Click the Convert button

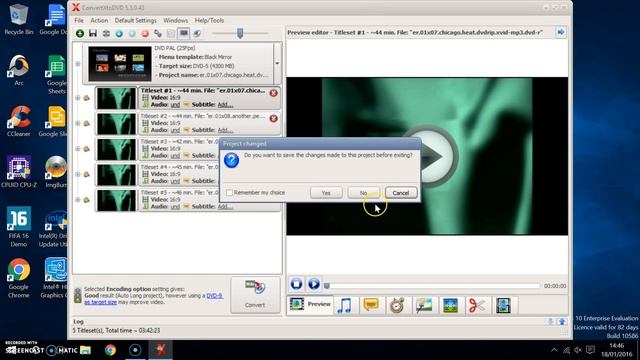coord(255,295)
